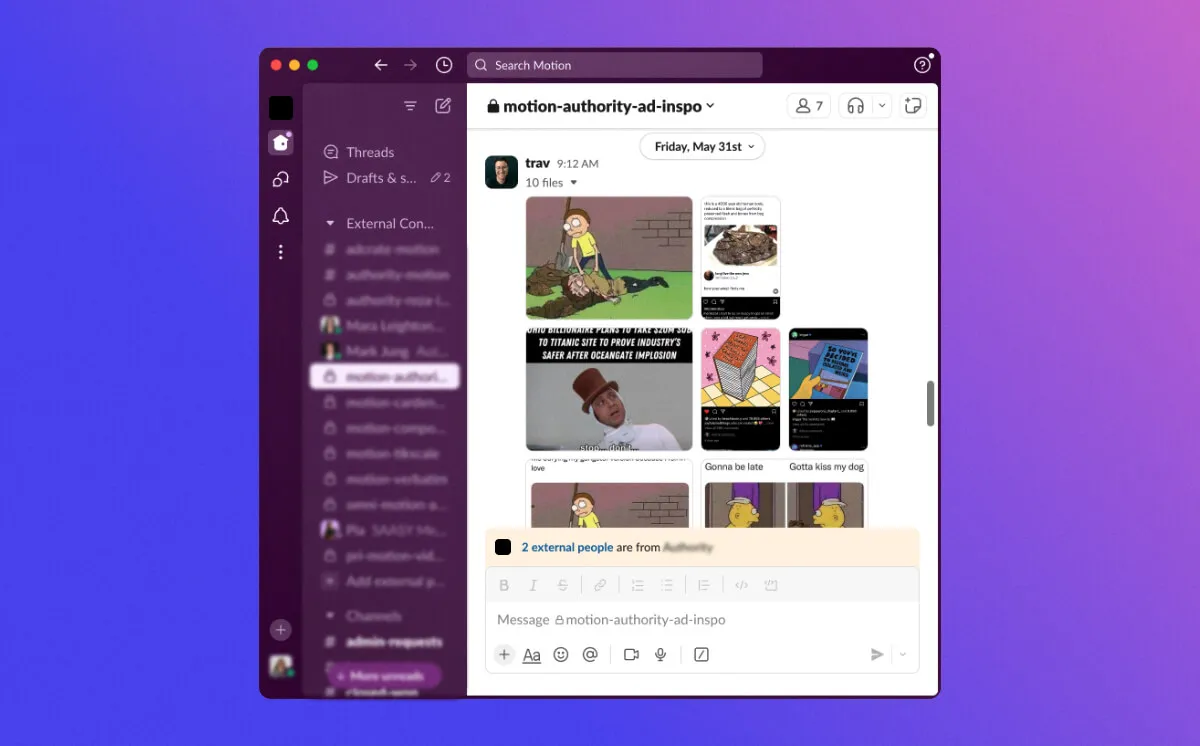This screenshot has height=746, width=1200.
Task: Mention someone using the @ icon
Action: (x=590, y=654)
